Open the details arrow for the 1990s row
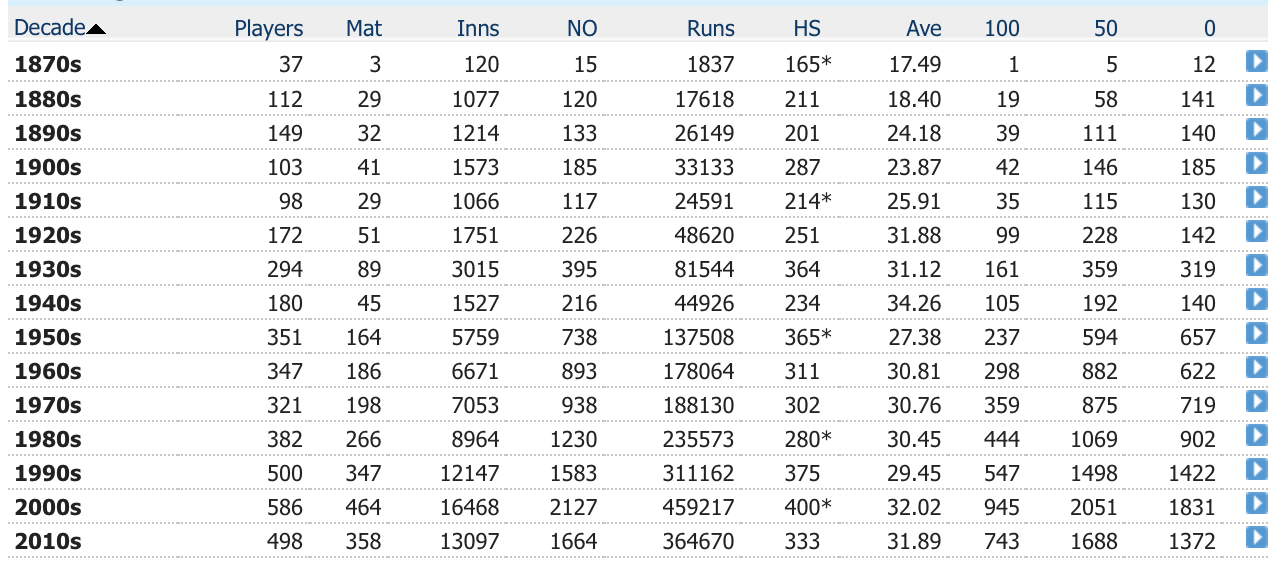 (1257, 470)
